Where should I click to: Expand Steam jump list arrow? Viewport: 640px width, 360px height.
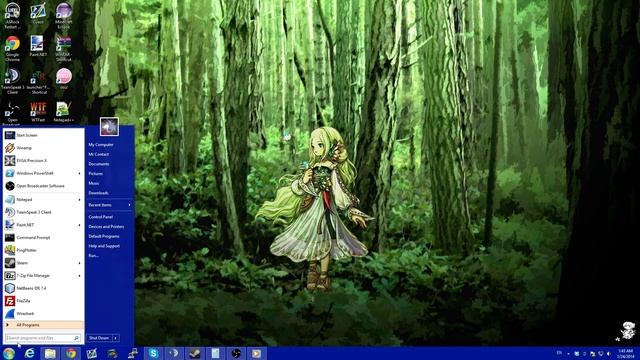tap(79, 263)
